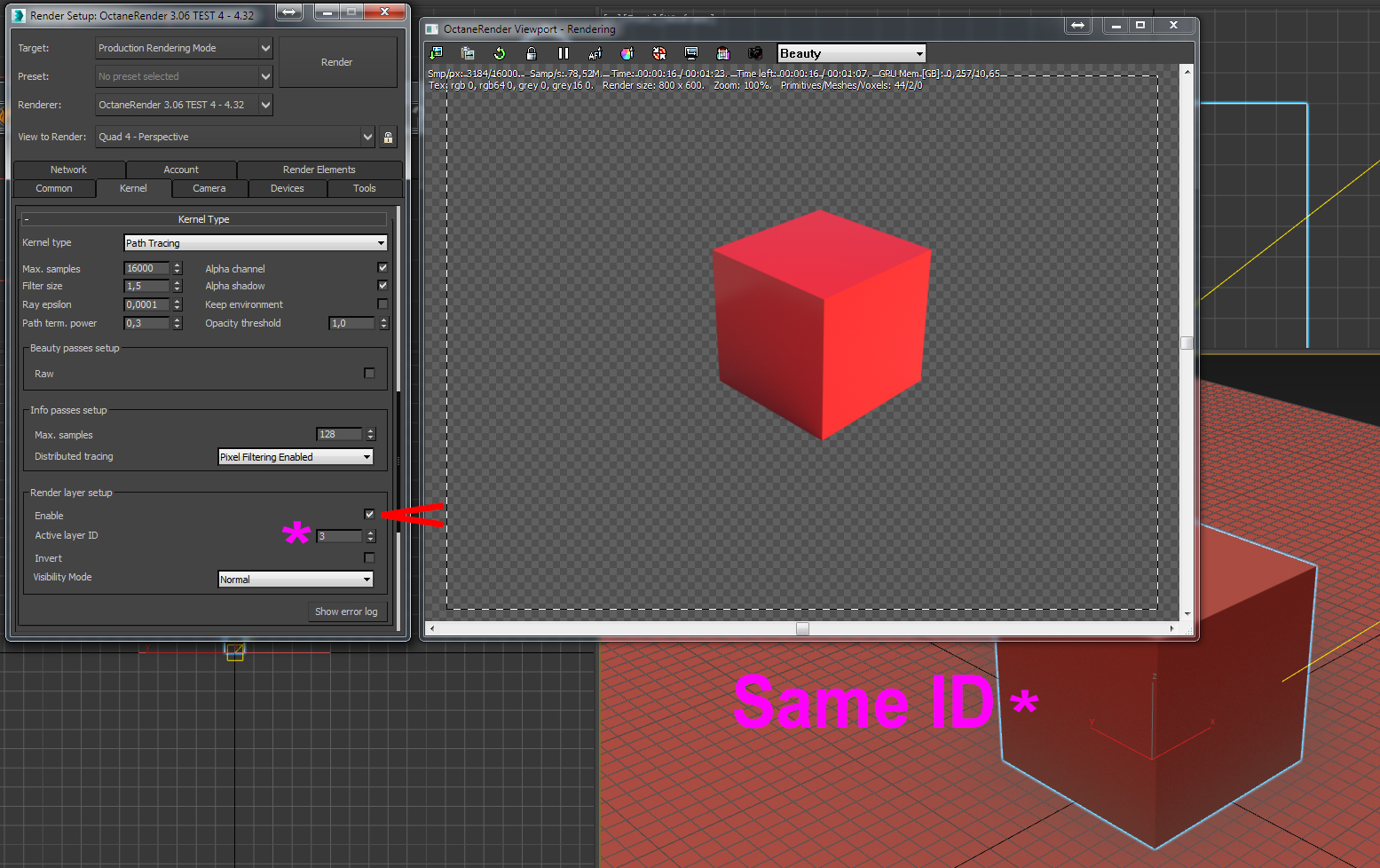Viewport: 1380px width, 868px height.
Task: Click the Ray epsilon spinner arrows
Action: 177,304
